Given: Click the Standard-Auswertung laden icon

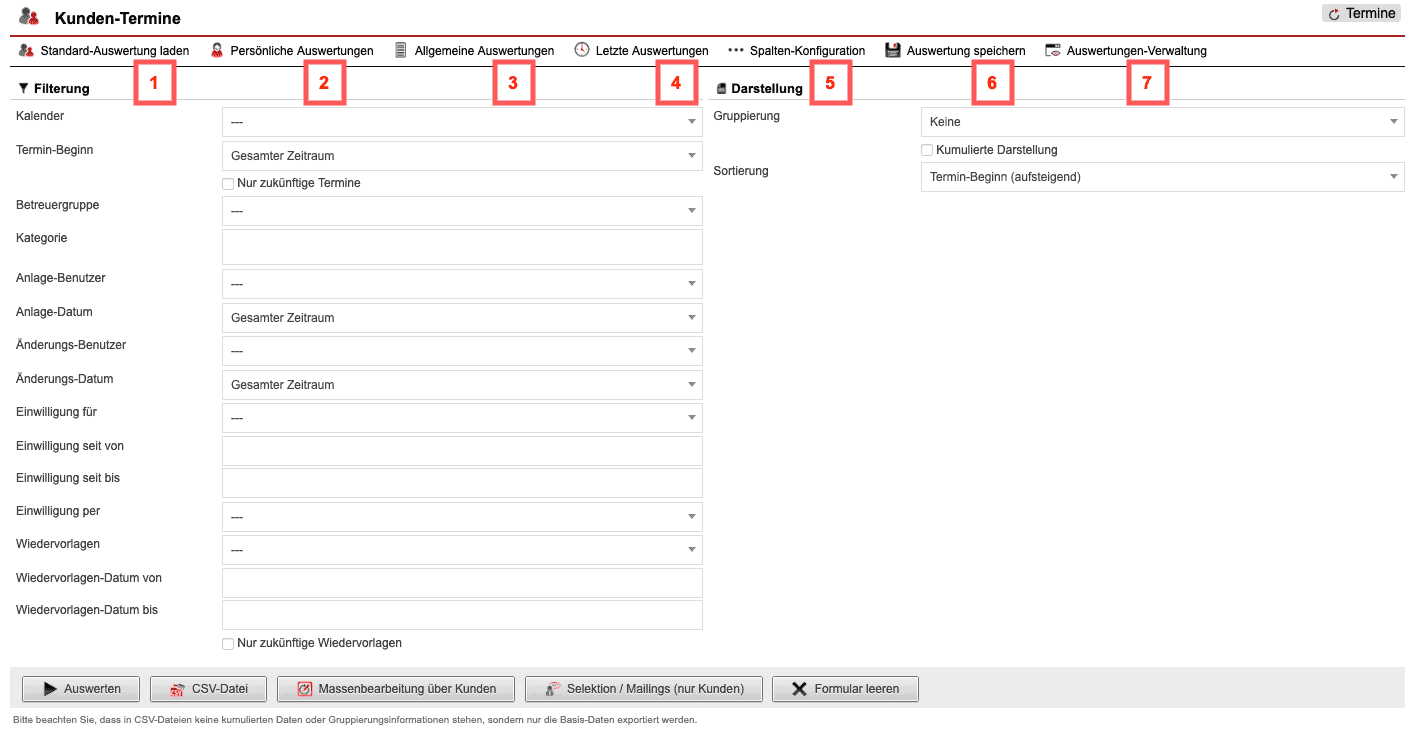Looking at the screenshot, I should pos(26,50).
